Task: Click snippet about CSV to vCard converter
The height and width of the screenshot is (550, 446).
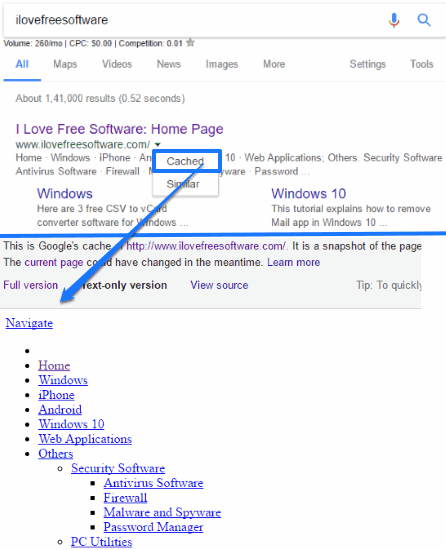Action: click(x=113, y=215)
